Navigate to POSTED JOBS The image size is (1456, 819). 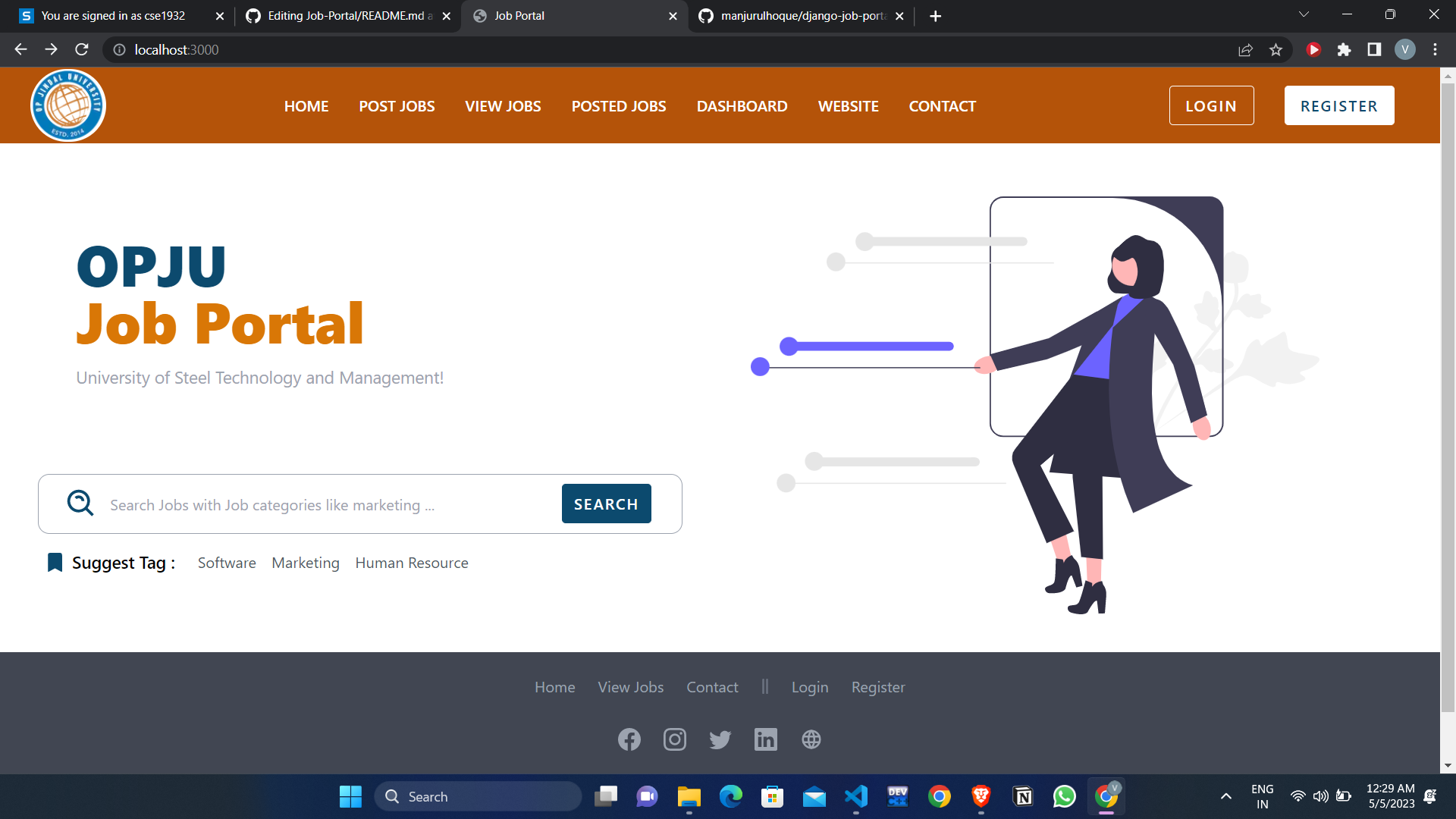pos(618,106)
